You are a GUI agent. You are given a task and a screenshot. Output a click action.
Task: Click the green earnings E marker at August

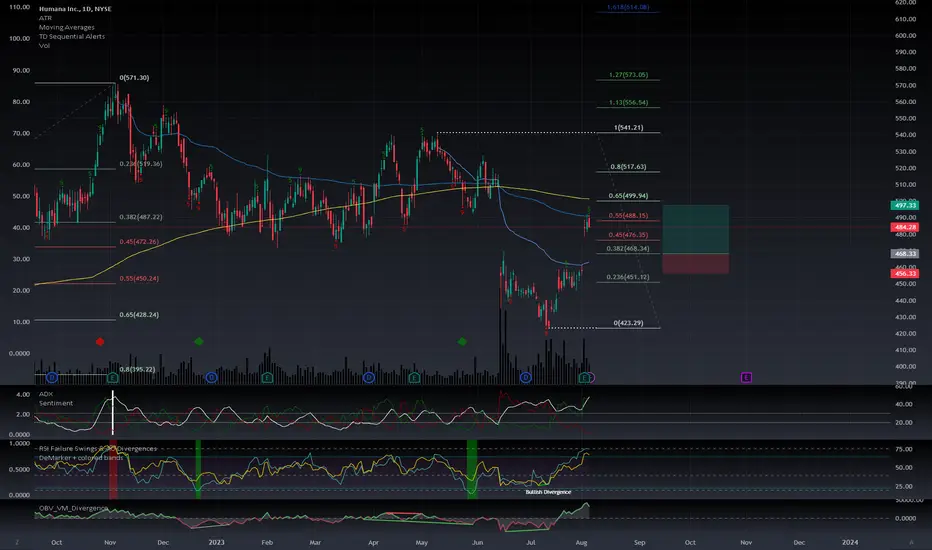[x=584, y=378]
